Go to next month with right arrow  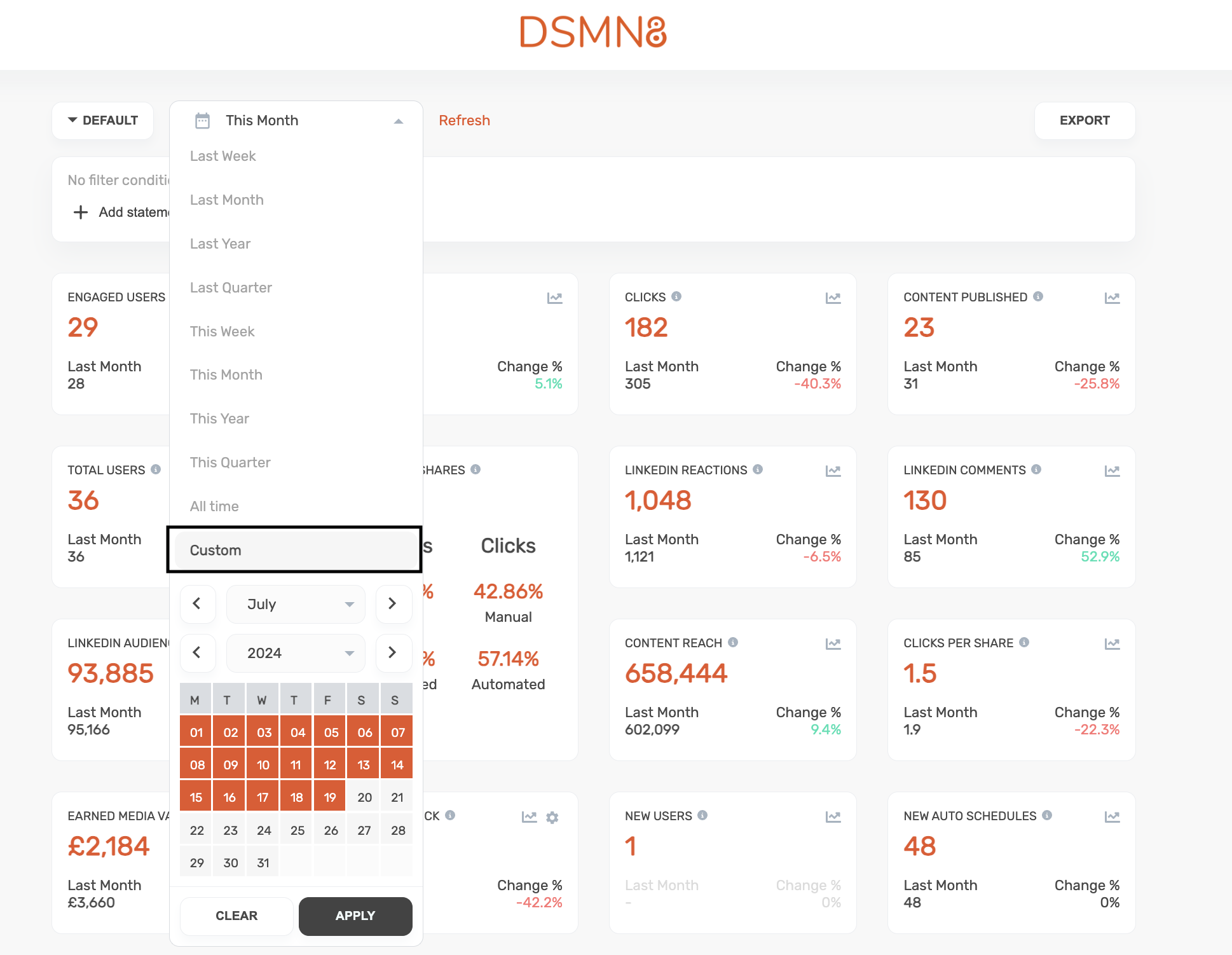point(393,603)
